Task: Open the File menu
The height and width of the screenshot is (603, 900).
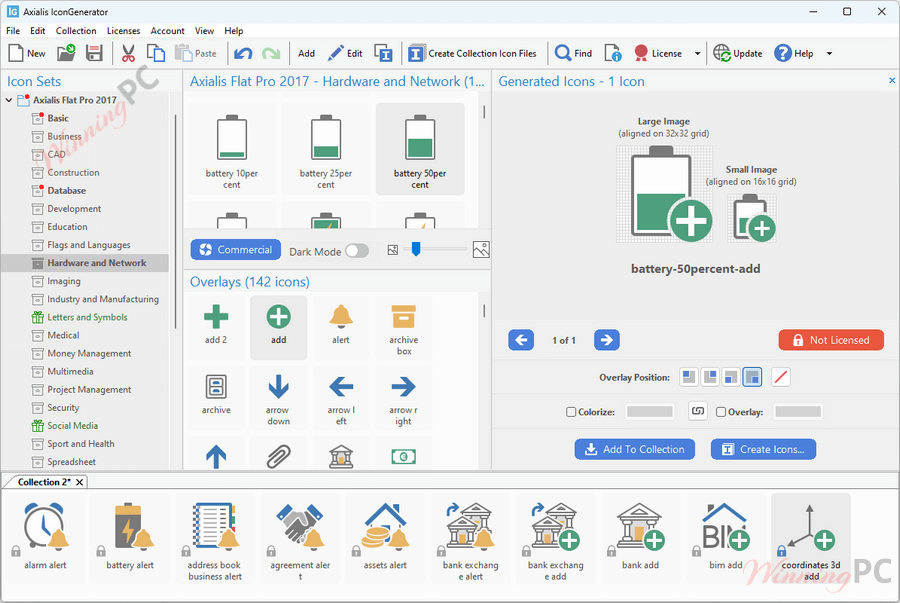Action: point(13,30)
